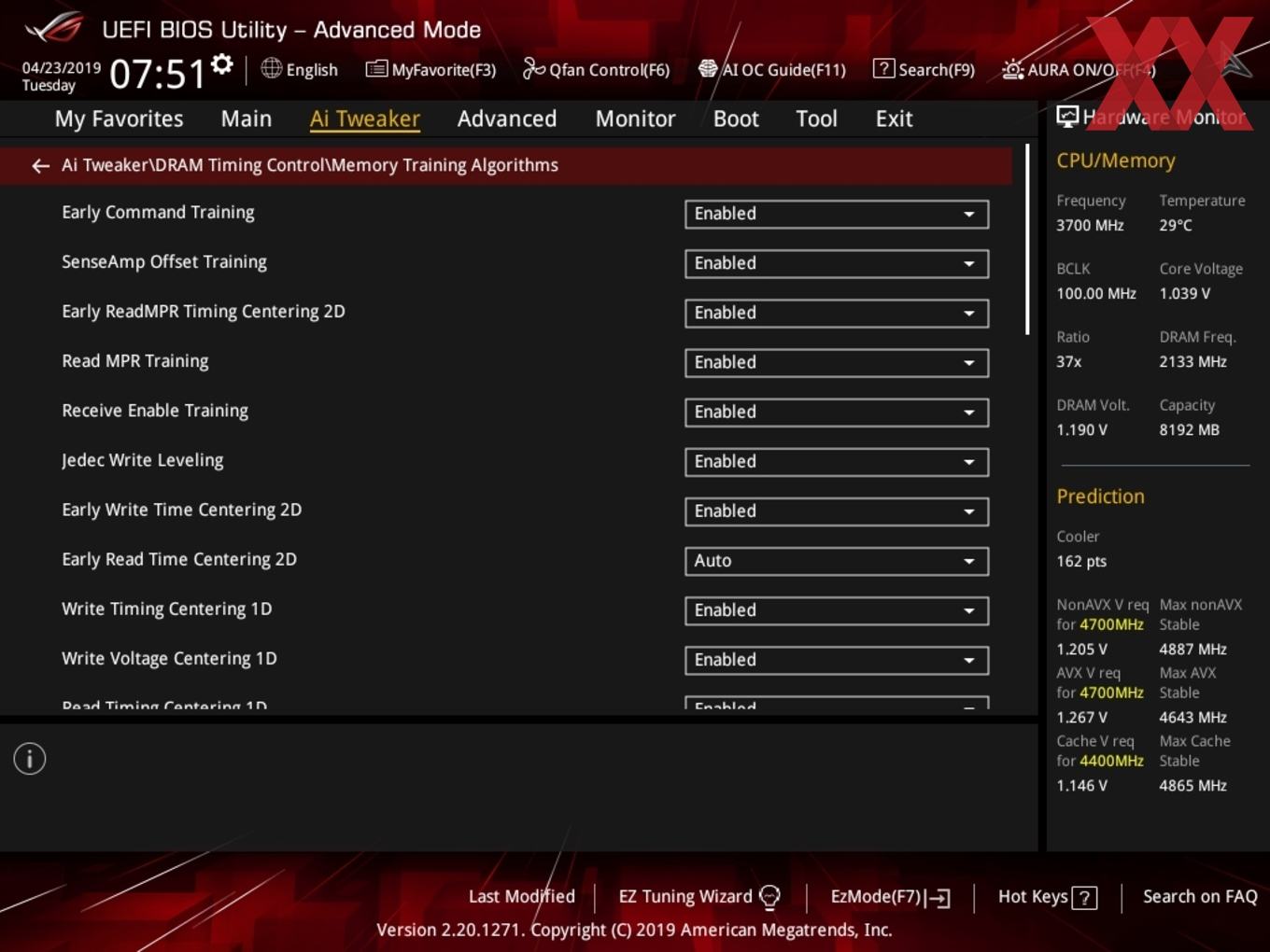Click the 07:51 clock display
Image resolution: width=1270 pixels, height=952 pixels.
(x=157, y=74)
